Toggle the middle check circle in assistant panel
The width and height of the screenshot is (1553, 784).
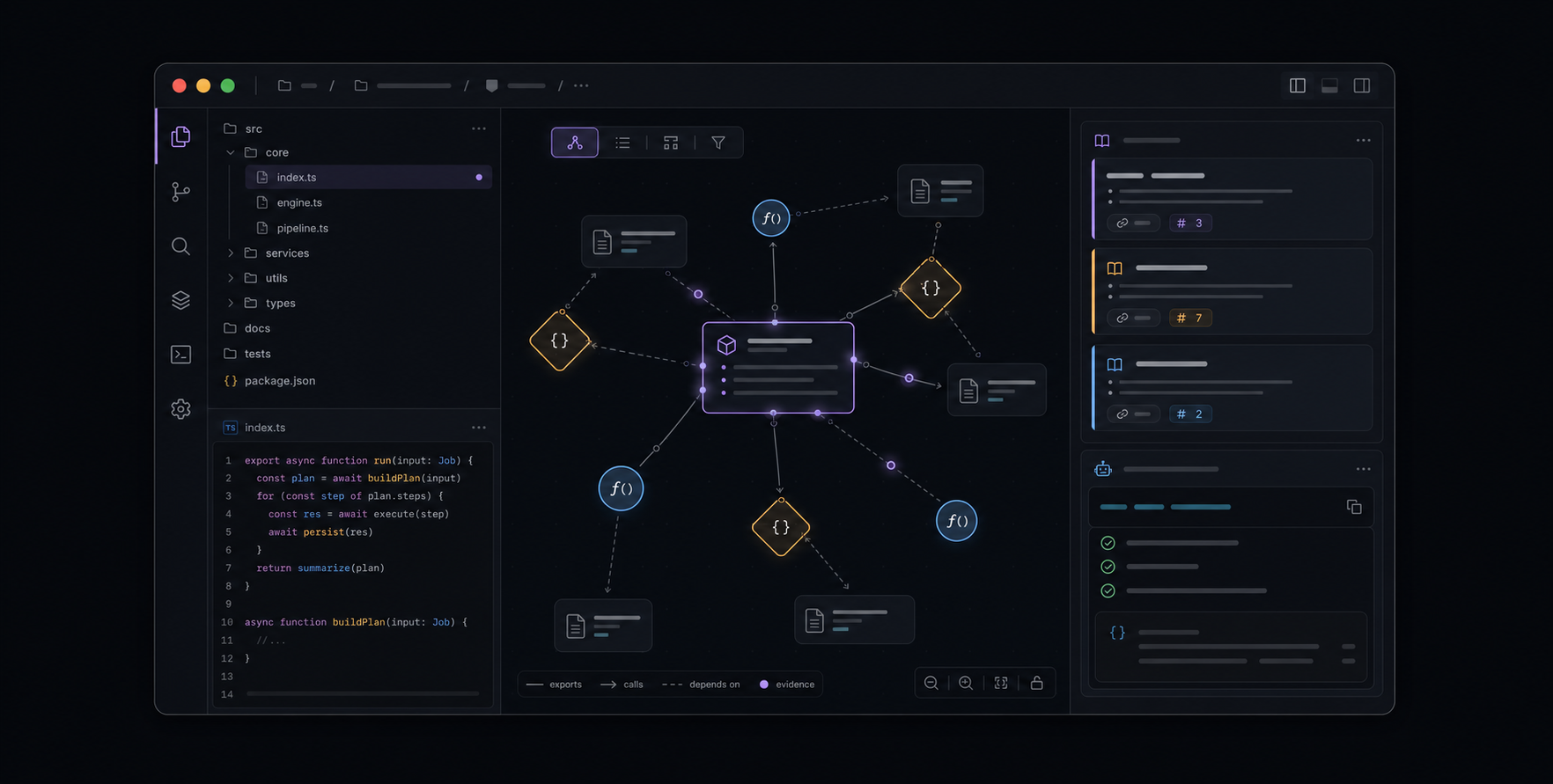(x=1108, y=567)
